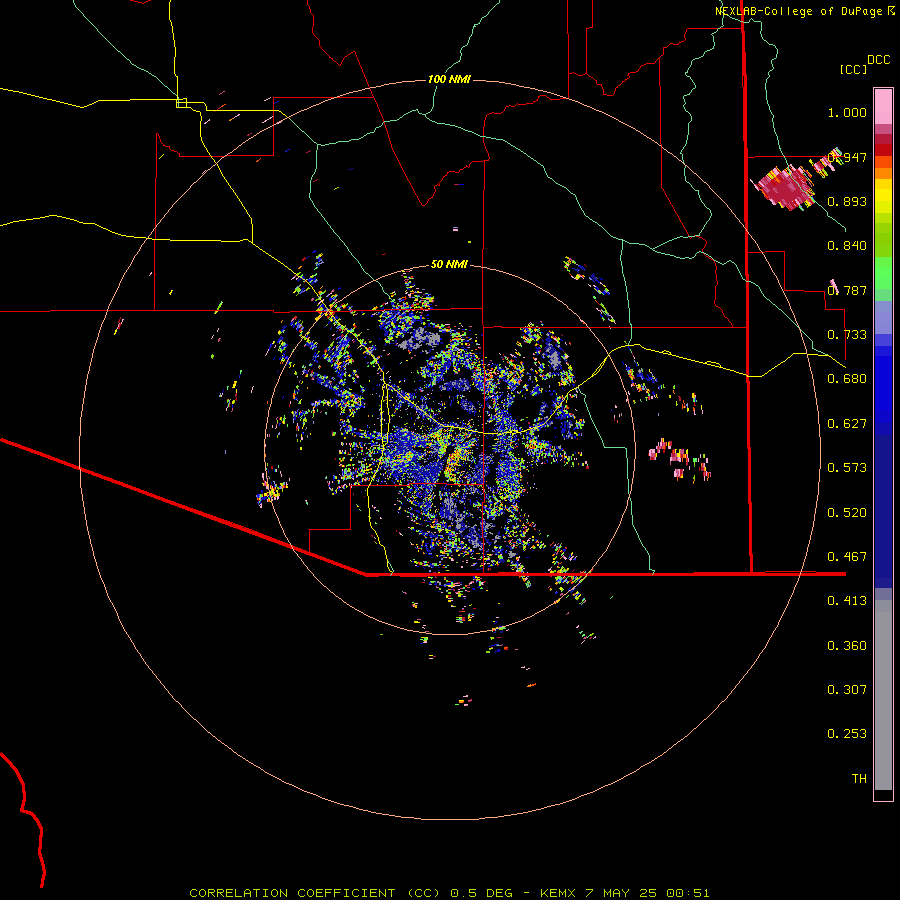The image size is (900, 900).
Task: Pick the periwinkle segment of the color bar
Action: [883, 319]
